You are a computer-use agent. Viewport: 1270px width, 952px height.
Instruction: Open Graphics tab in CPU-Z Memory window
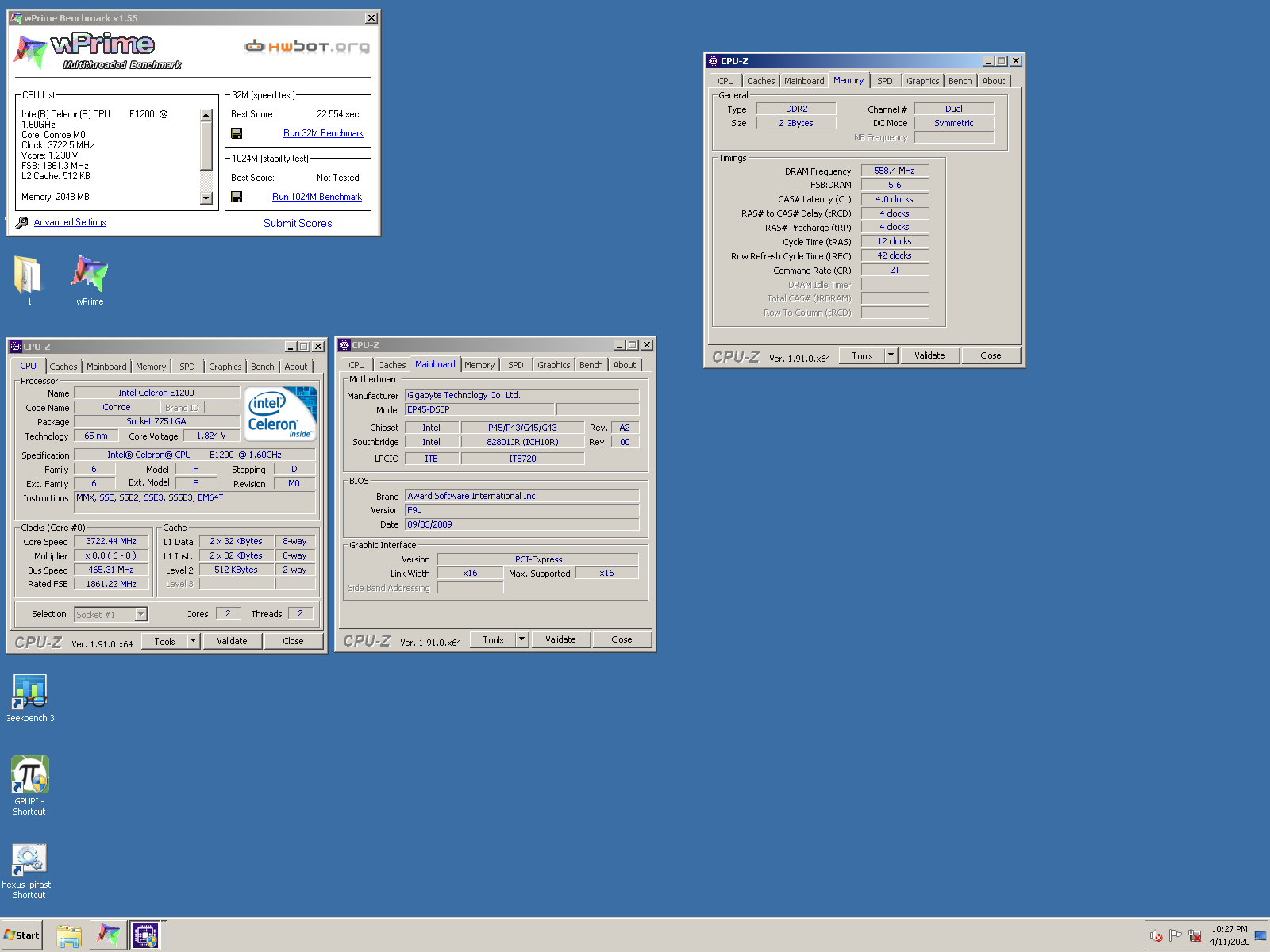(x=923, y=81)
